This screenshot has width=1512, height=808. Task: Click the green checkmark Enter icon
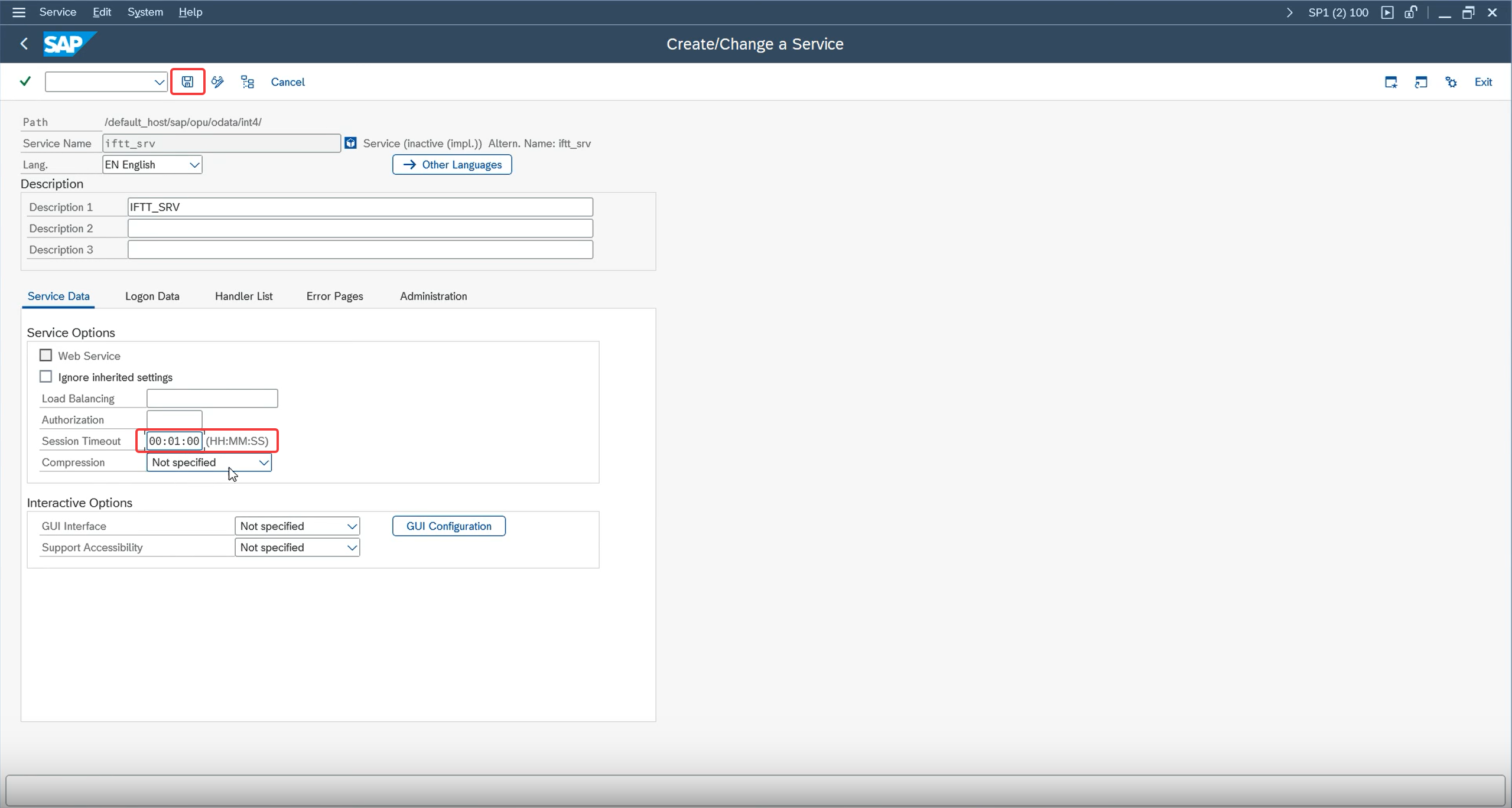25,82
